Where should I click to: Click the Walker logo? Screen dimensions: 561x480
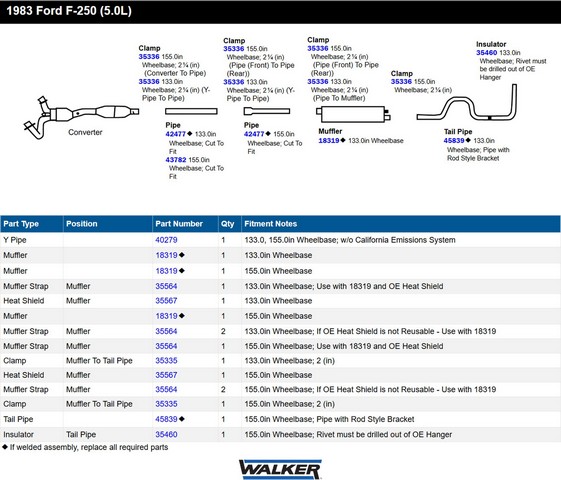280,469
